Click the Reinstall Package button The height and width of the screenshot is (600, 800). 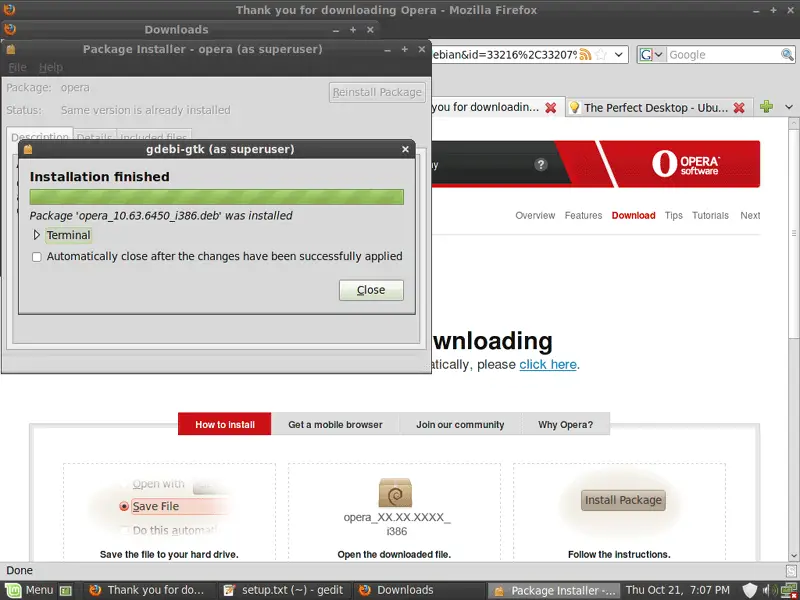377,92
